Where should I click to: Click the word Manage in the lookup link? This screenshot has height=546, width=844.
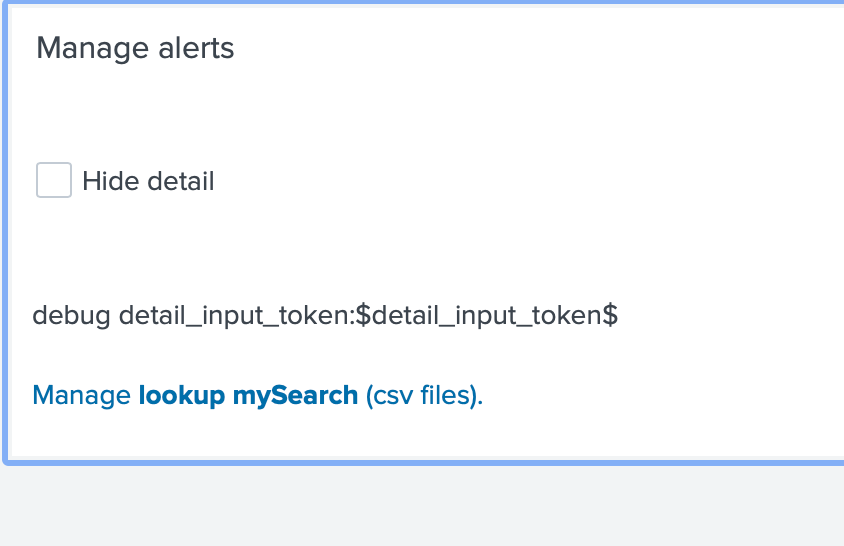tap(82, 395)
